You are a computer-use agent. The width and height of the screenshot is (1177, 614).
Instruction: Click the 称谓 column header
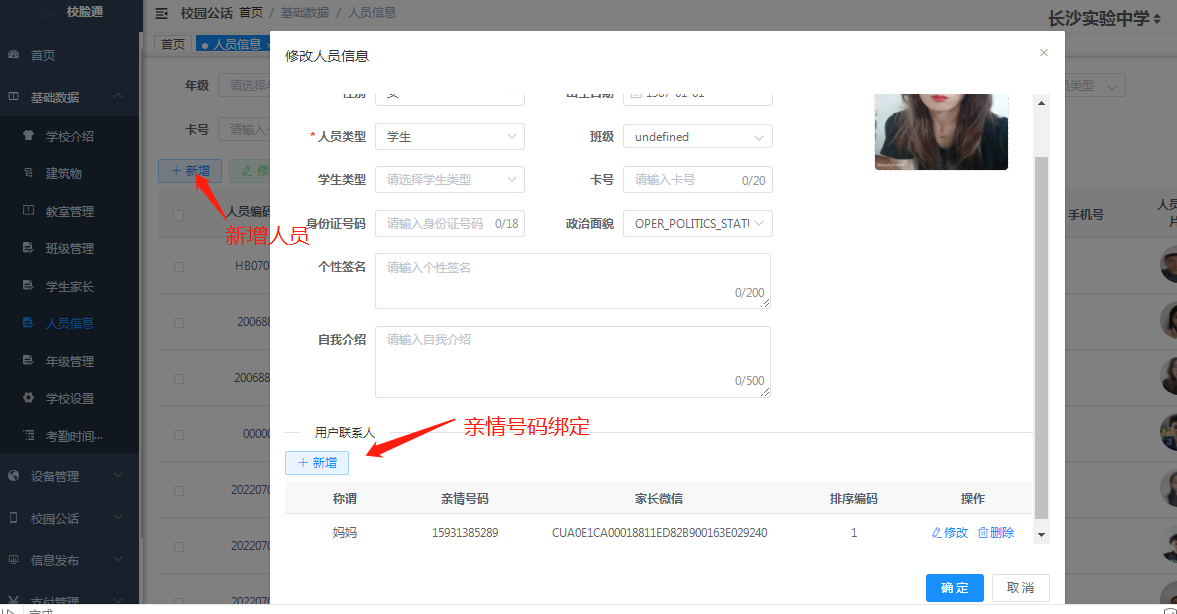click(x=345, y=498)
